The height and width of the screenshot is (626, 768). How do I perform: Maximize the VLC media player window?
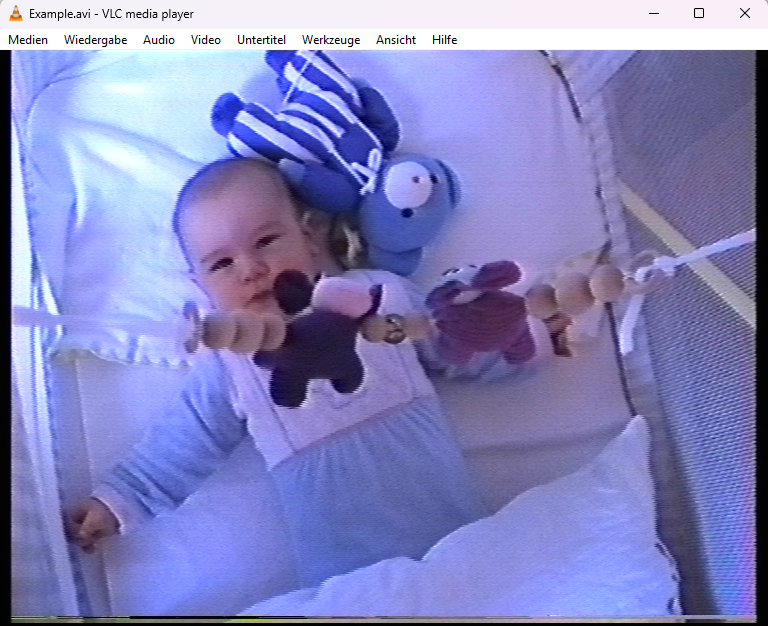[699, 13]
